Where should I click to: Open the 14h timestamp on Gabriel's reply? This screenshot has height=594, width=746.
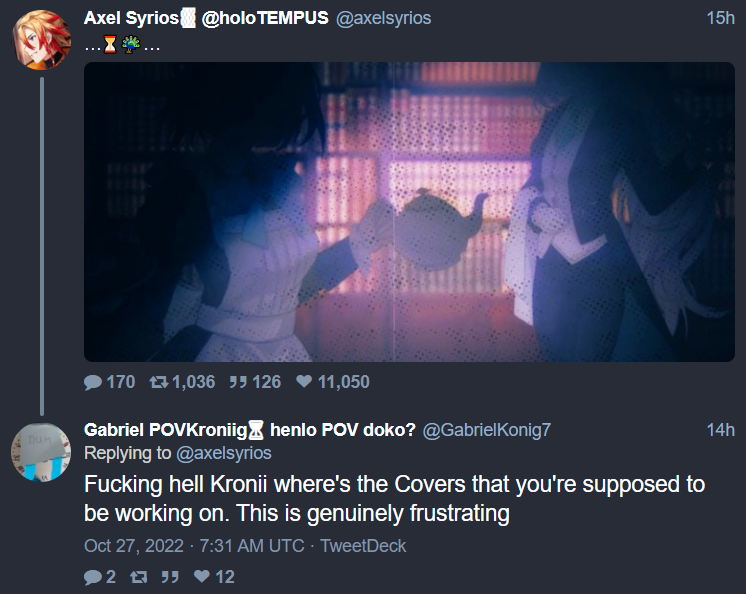[x=720, y=430]
